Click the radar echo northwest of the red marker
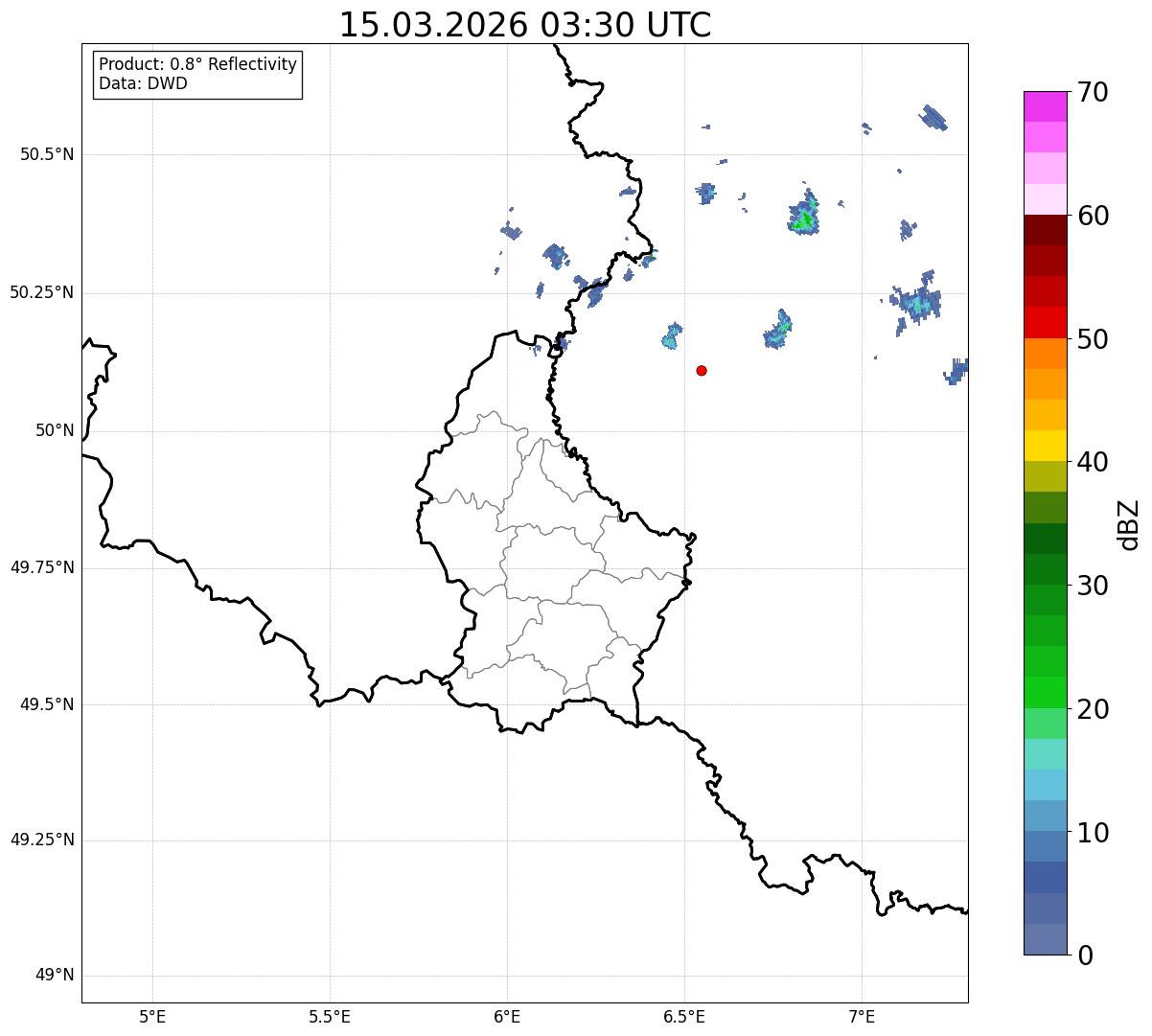The height and width of the screenshot is (1036, 1152). point(672,334)
